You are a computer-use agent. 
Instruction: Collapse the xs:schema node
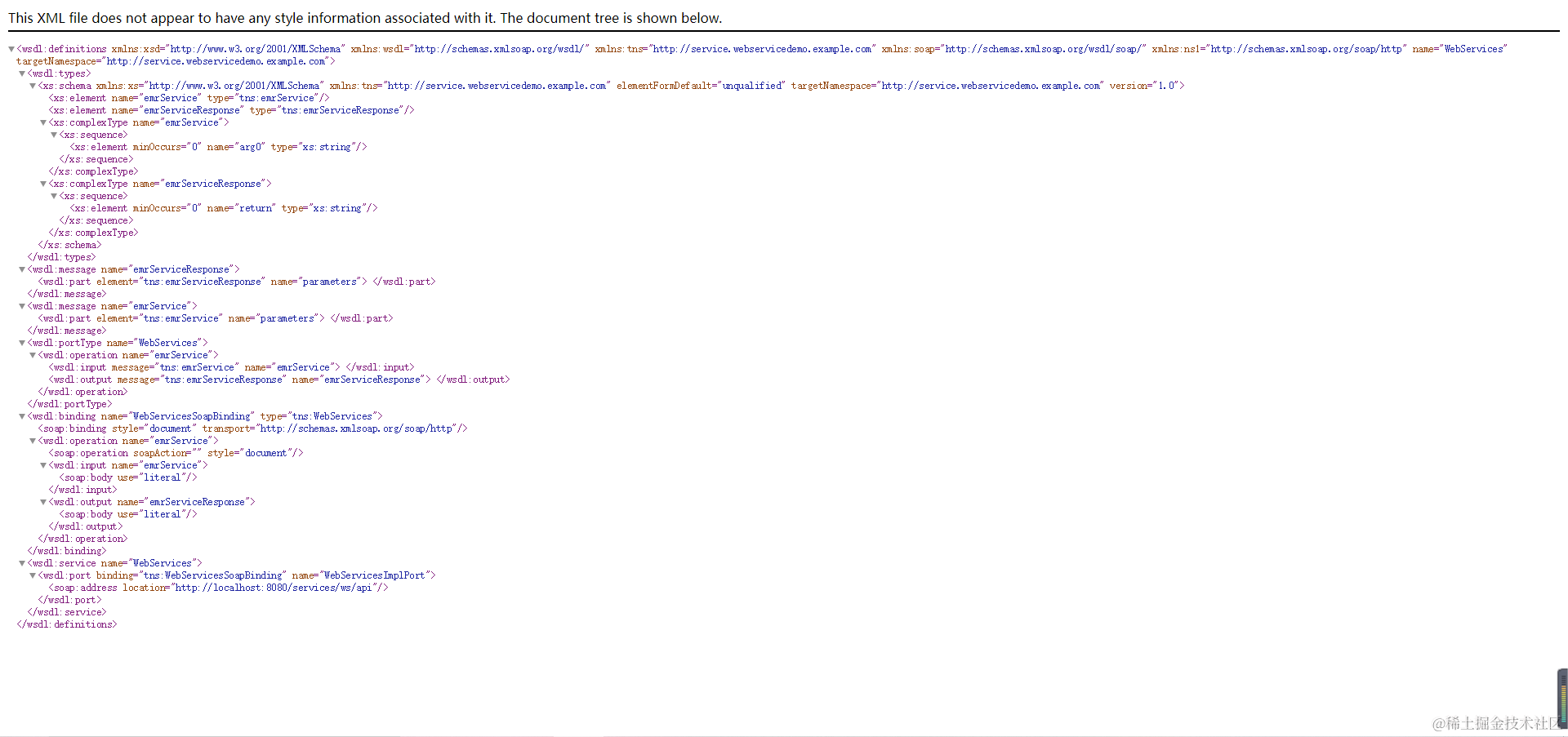click(x=33, y=86)
